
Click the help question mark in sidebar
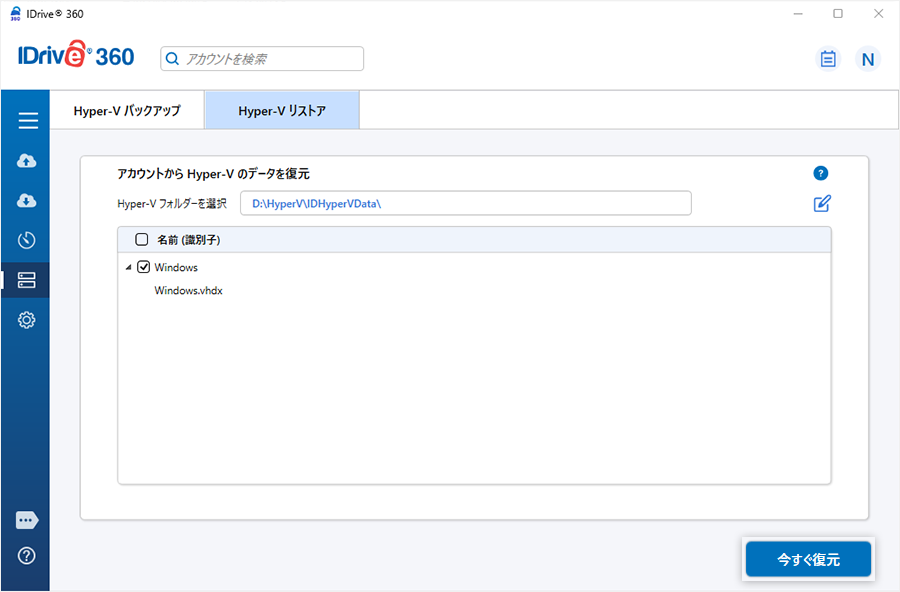coord(27,556)
